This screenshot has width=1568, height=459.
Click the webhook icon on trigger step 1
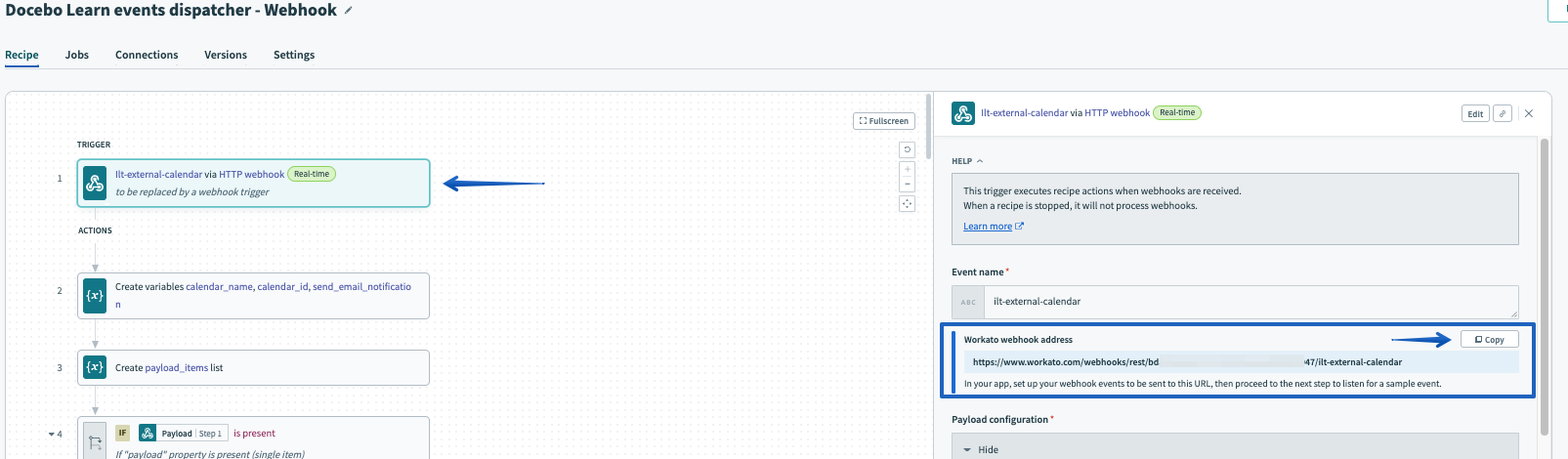(95, 183)
